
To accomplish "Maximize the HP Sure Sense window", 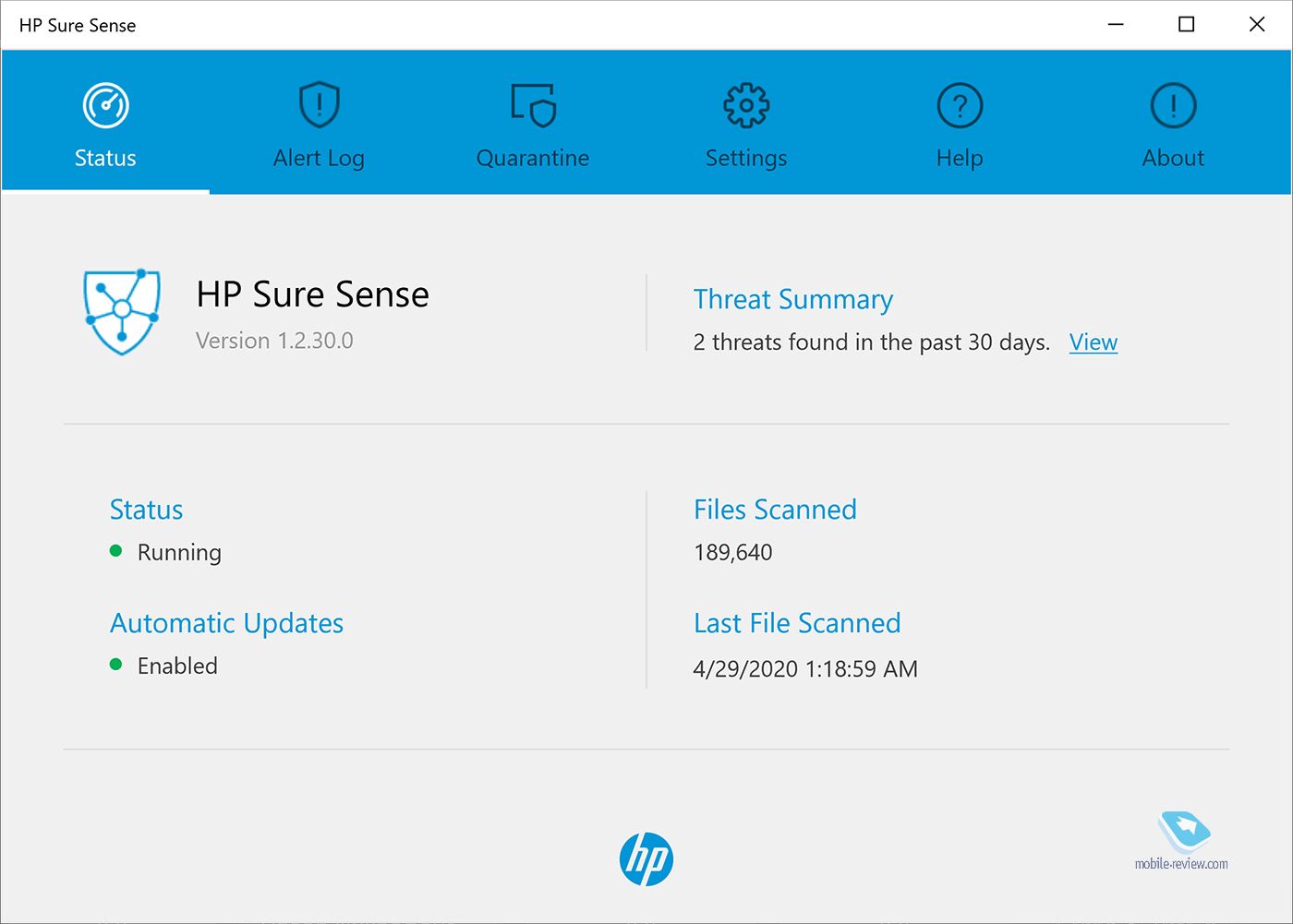I will click(x=1187, y=25).
